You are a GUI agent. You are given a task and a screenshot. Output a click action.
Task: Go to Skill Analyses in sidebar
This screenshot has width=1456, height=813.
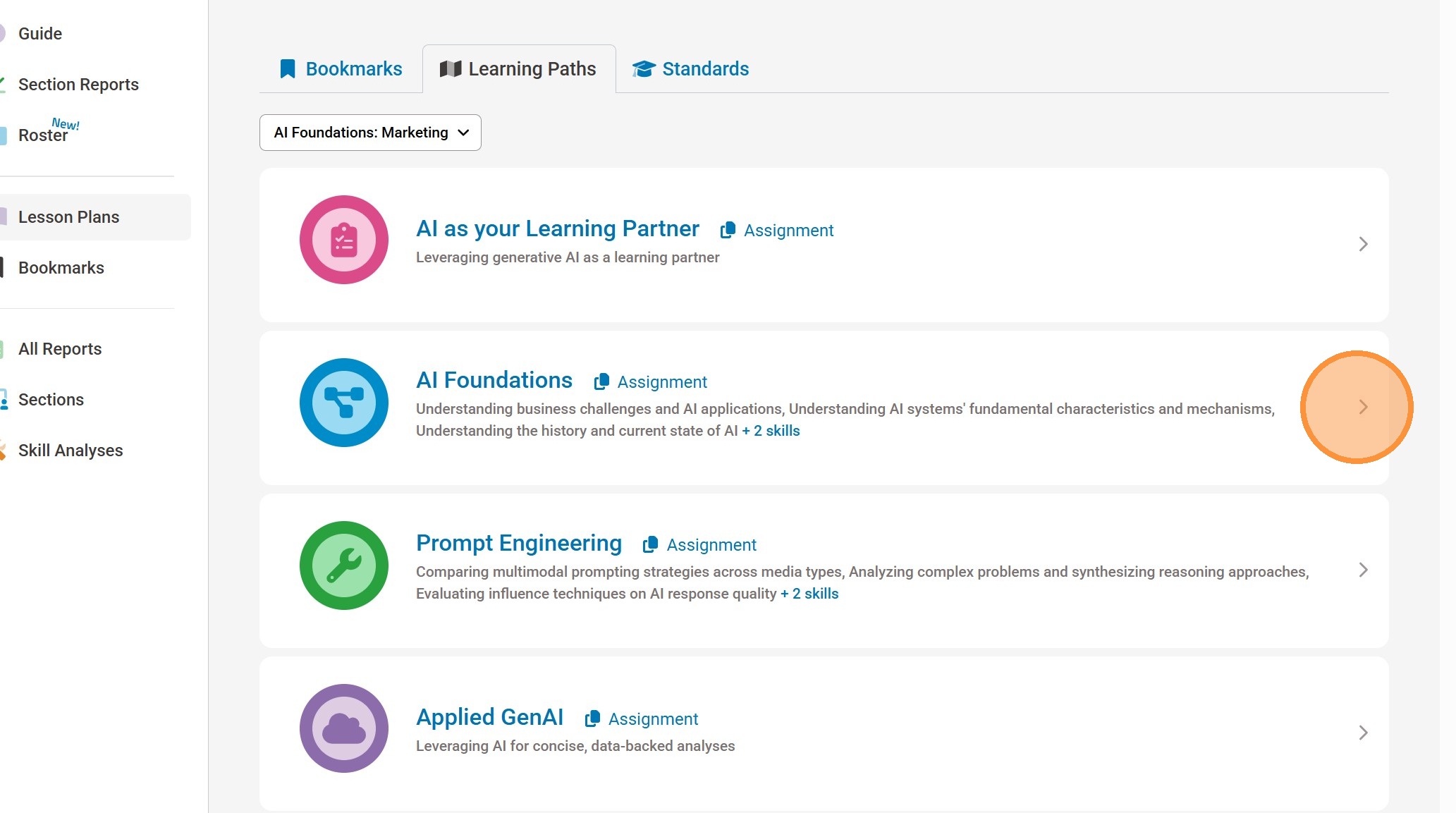pos(71,451)
